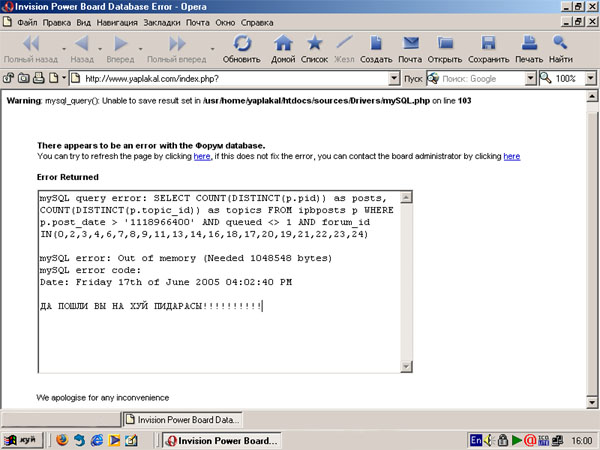The height and width of the screenshot is (450, 600).
Task: Open the Окно menu
Action: pyautogui.click(x=225, y=23)
